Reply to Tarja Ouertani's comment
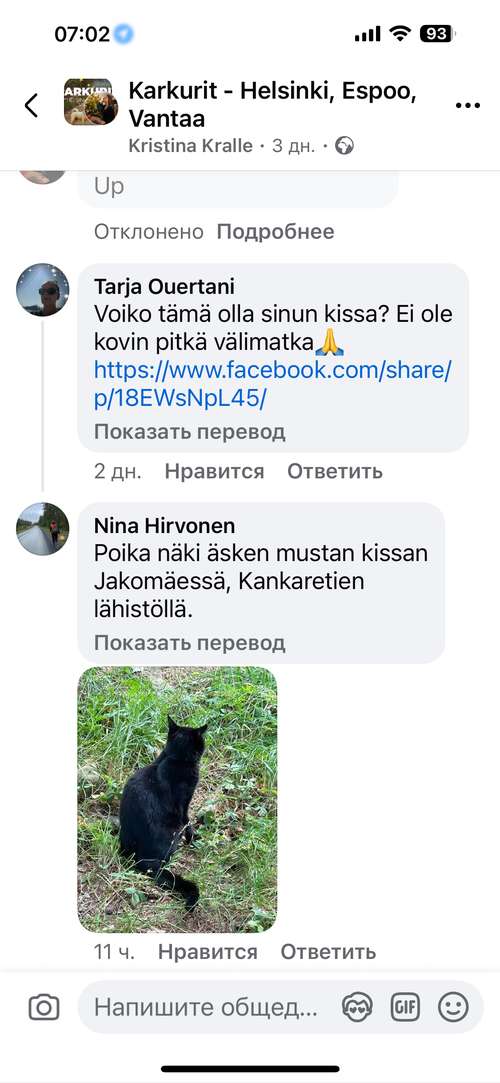 coord(335,471)
